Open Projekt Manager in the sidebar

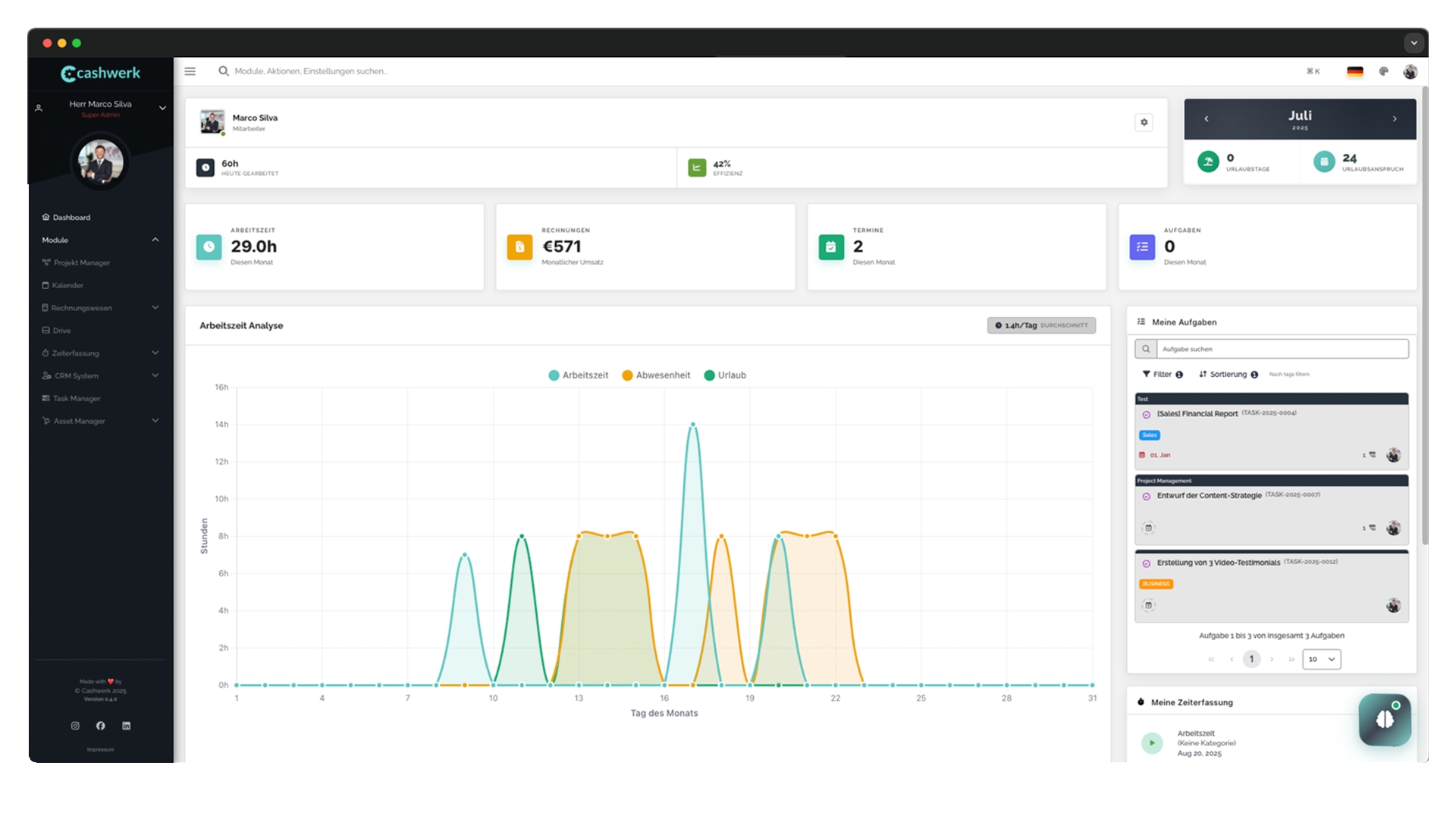pyautogui.click(x=81, y=262)
